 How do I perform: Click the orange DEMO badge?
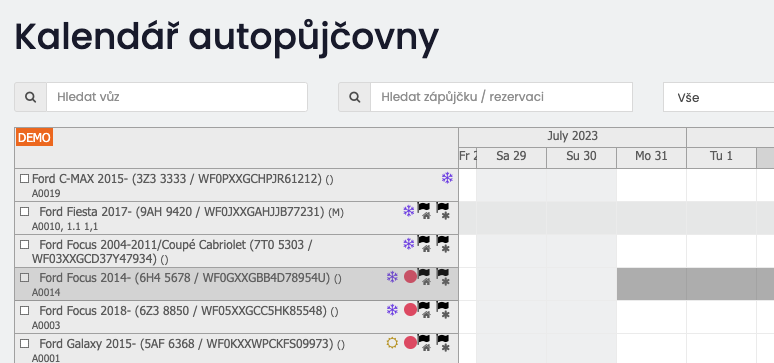coord(34,137)
